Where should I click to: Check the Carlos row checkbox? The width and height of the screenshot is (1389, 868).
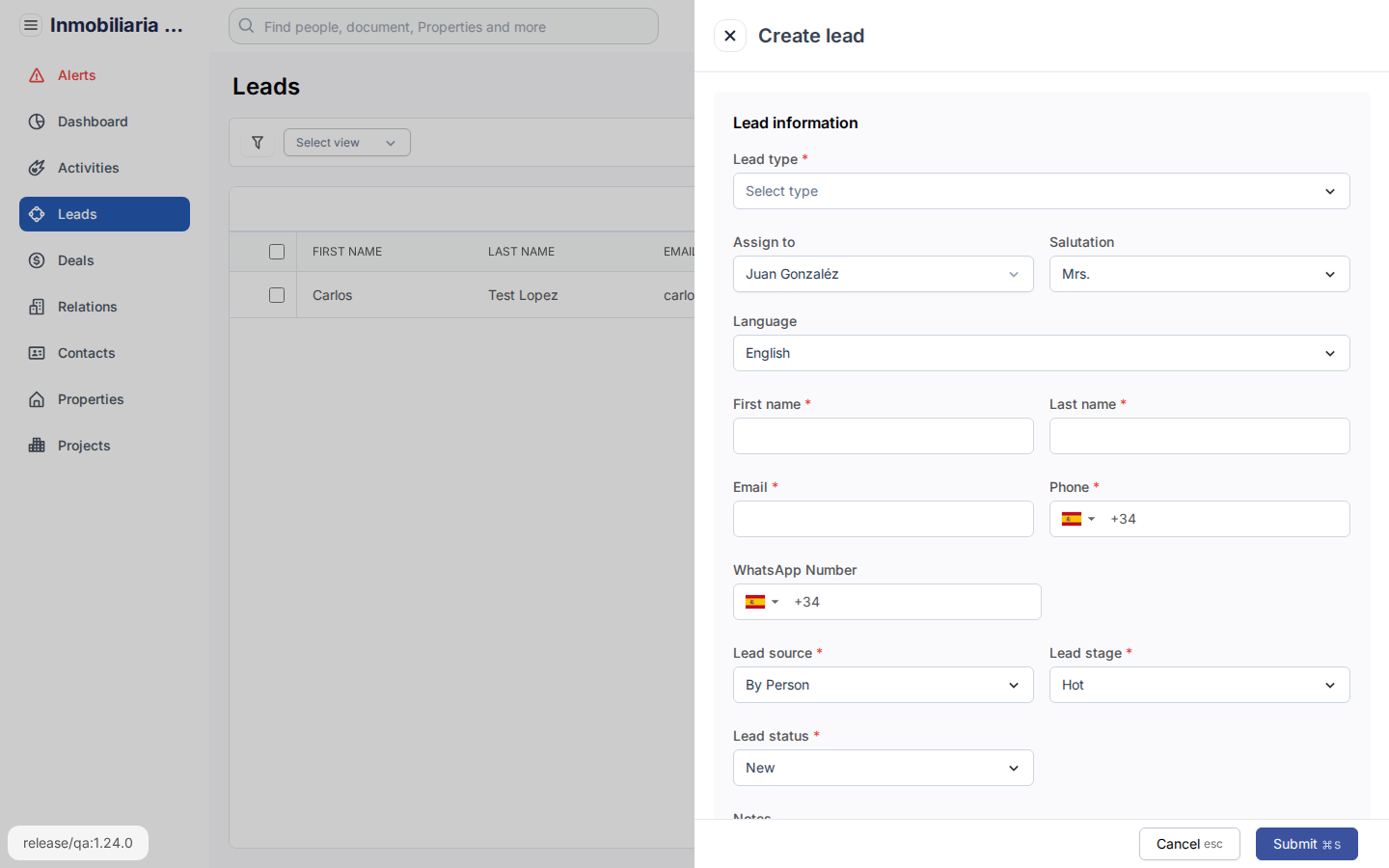[277, 295]
